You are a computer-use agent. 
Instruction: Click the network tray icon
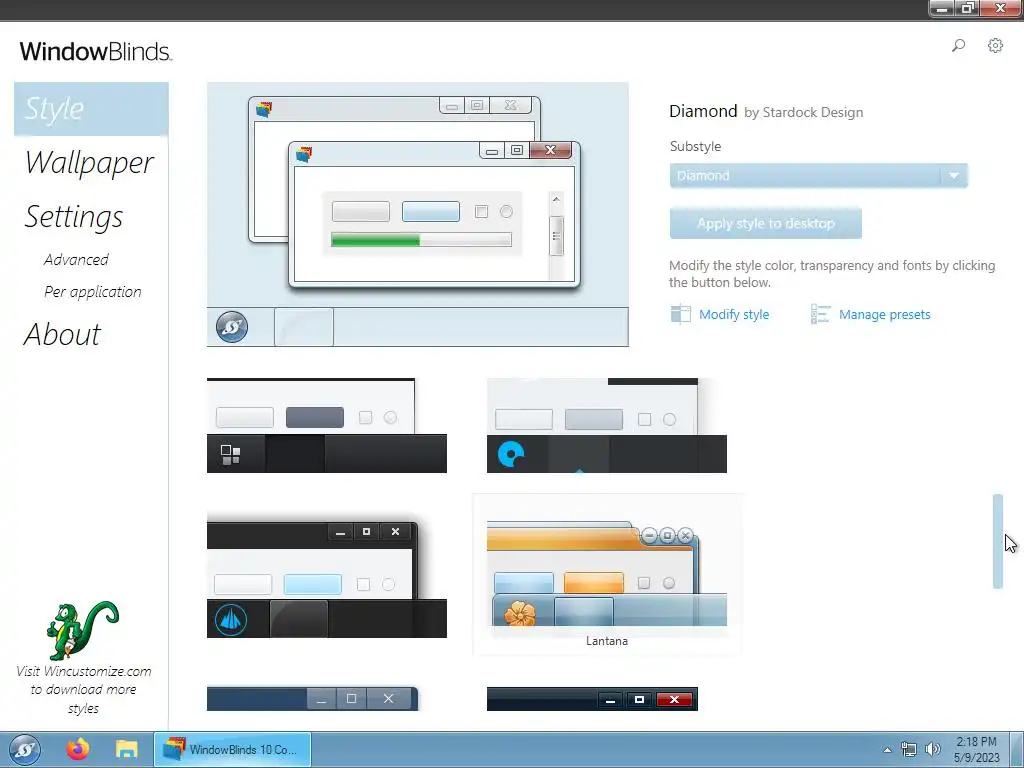pyautogui.click(x=908, y=749)
